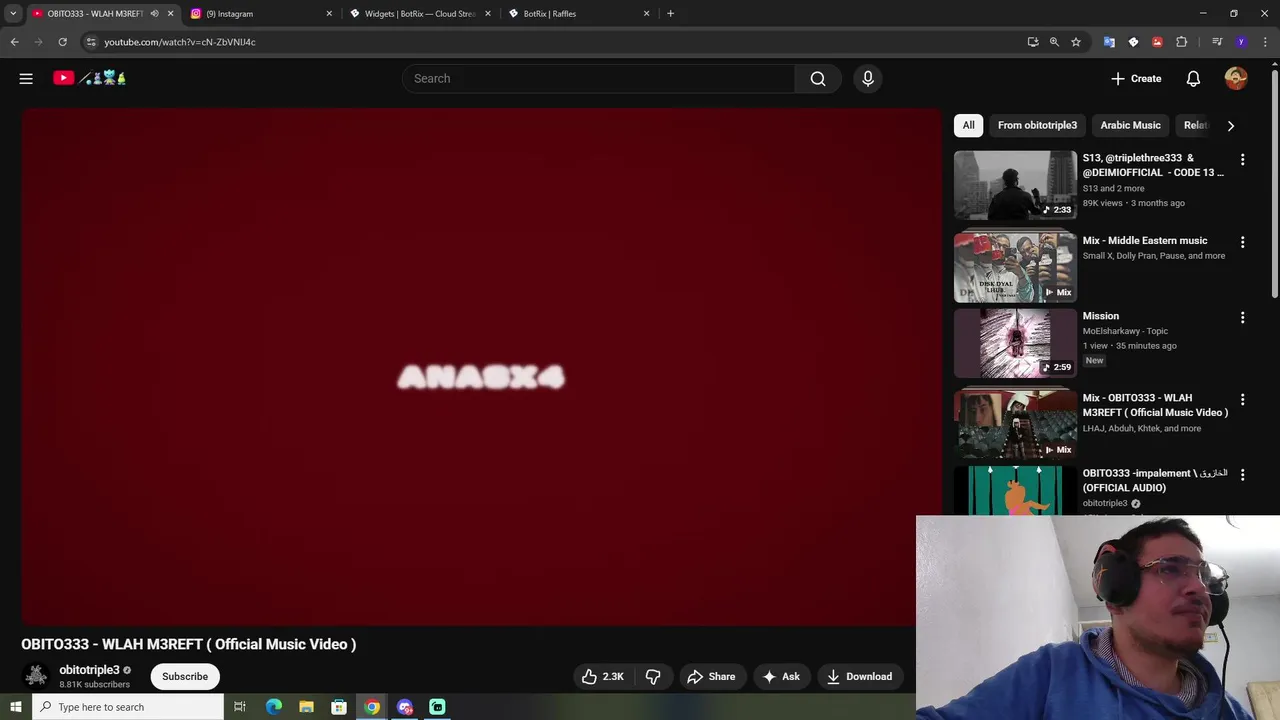Open Chrome three-dot menu
Image resolution: width=1280 pixels, height=720 pixels.
1265,42
